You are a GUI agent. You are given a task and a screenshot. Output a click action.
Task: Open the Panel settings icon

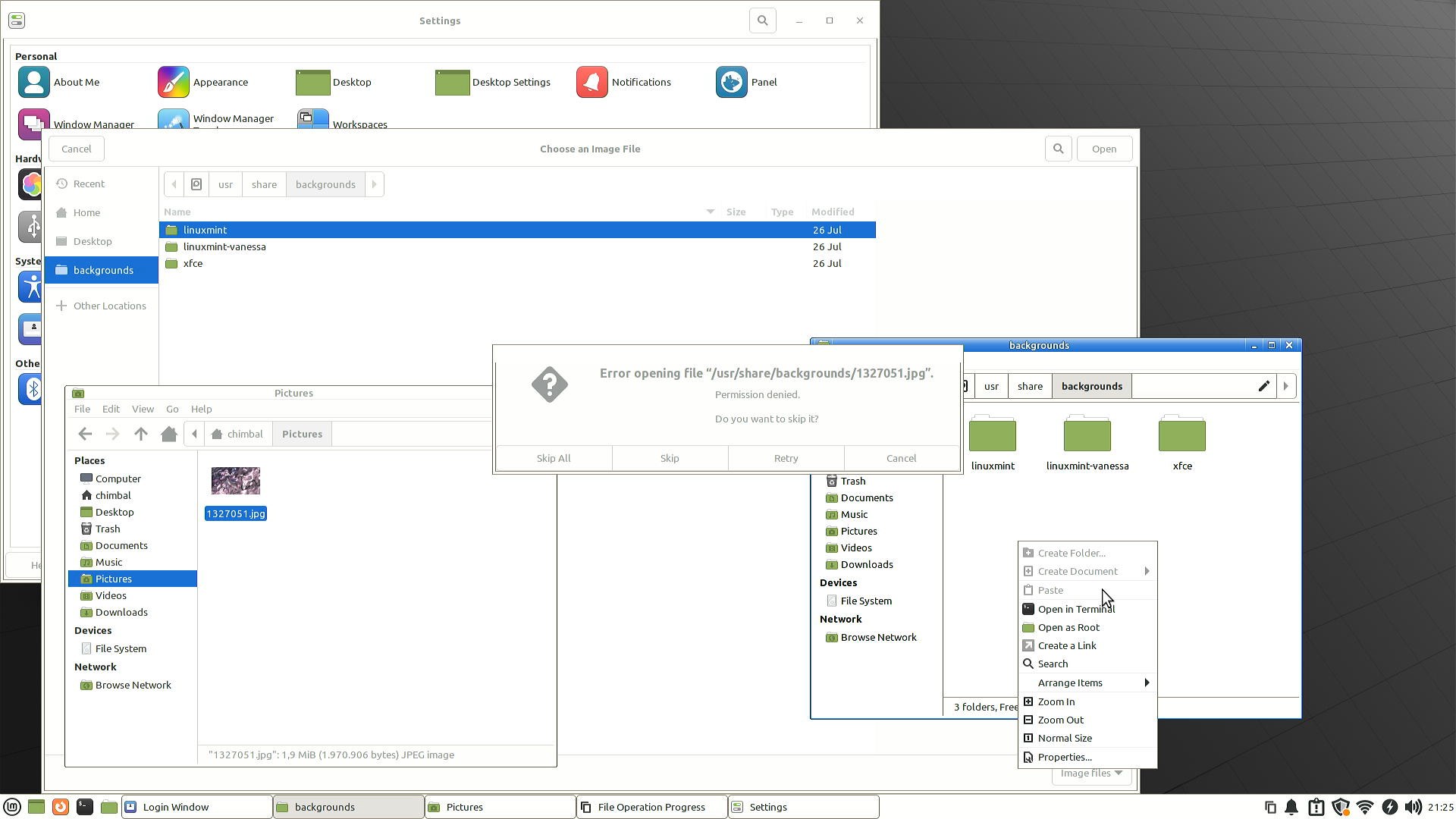(732, 82)
